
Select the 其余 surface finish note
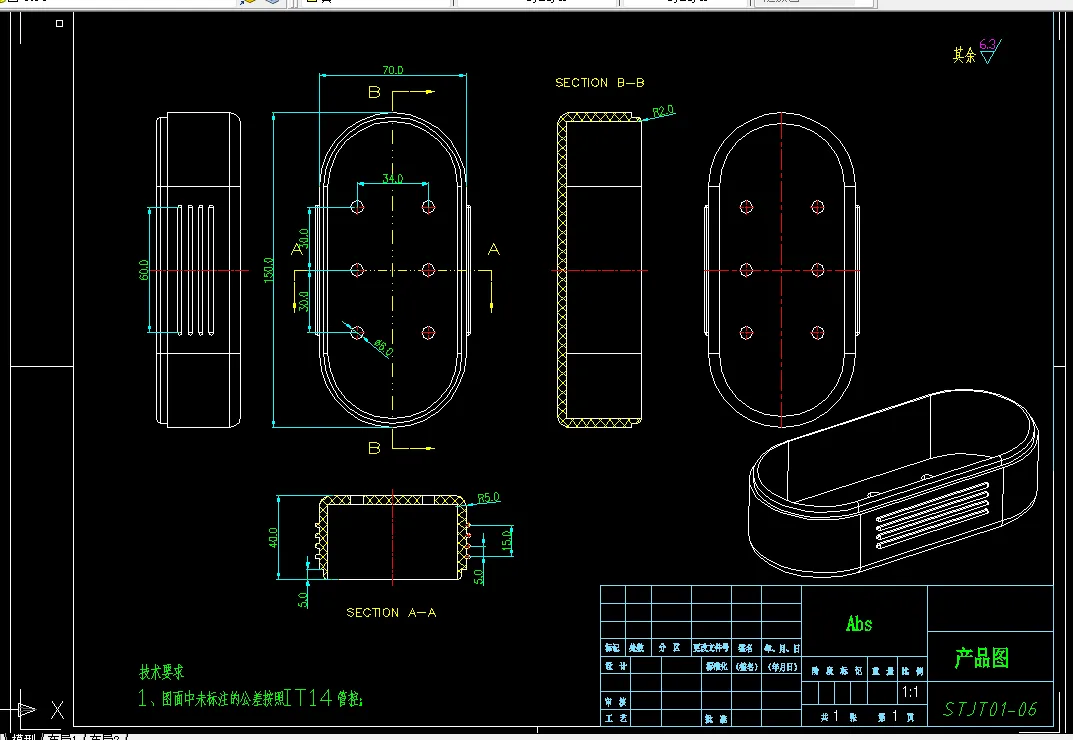964,55
